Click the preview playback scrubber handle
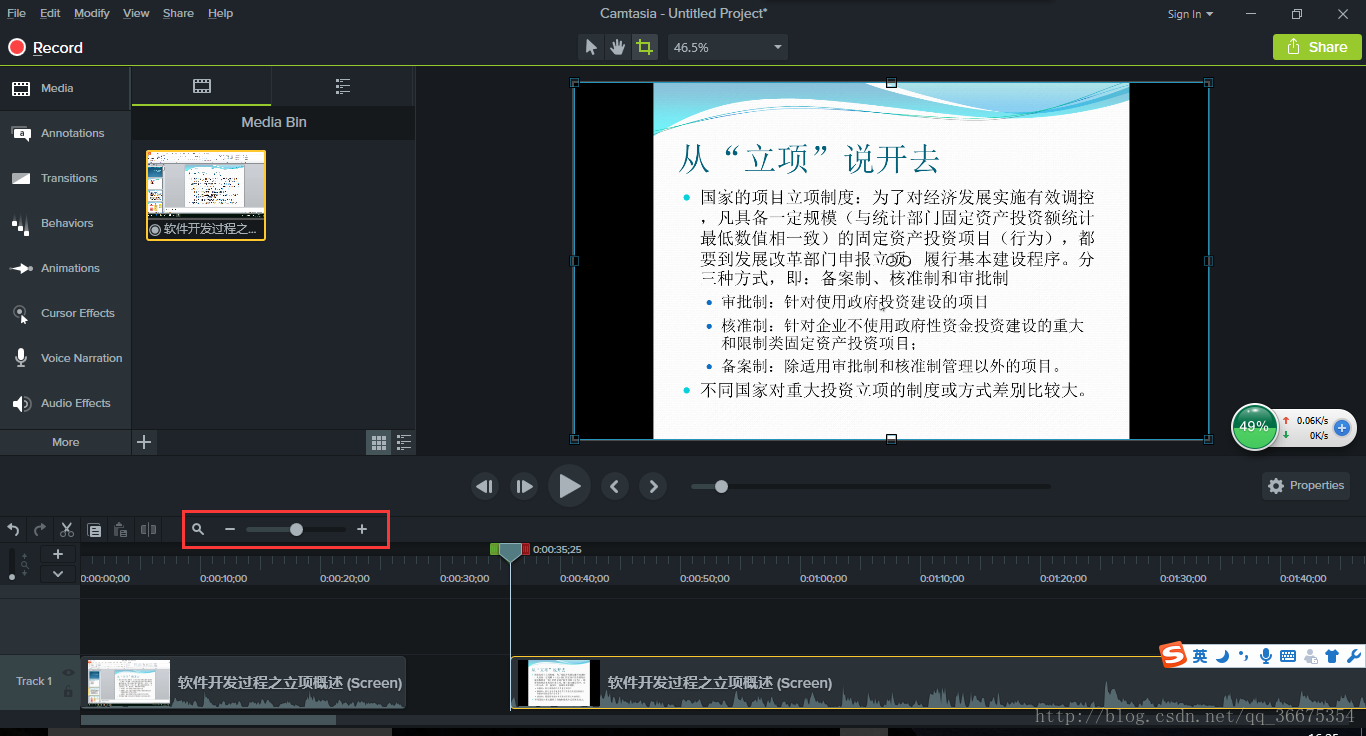 (721, 487)
